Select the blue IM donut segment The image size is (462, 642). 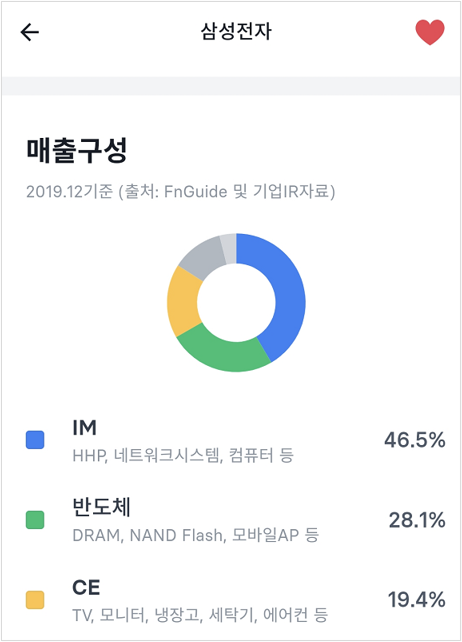(288, 295)
